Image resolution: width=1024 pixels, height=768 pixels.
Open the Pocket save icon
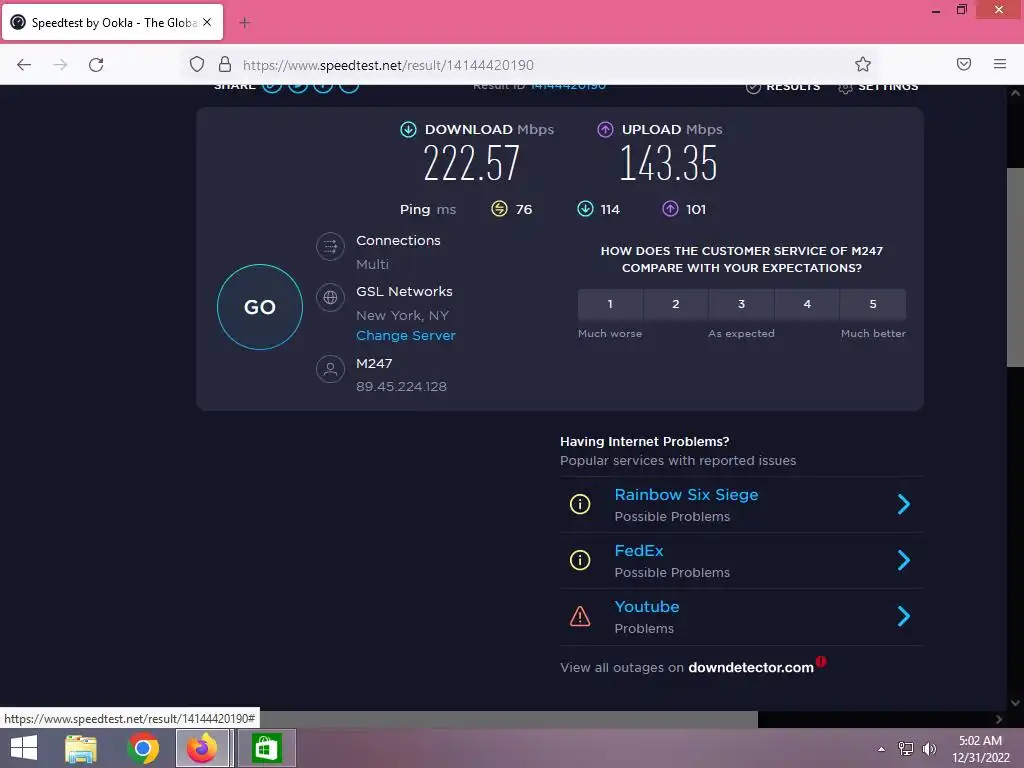(964, 64)
